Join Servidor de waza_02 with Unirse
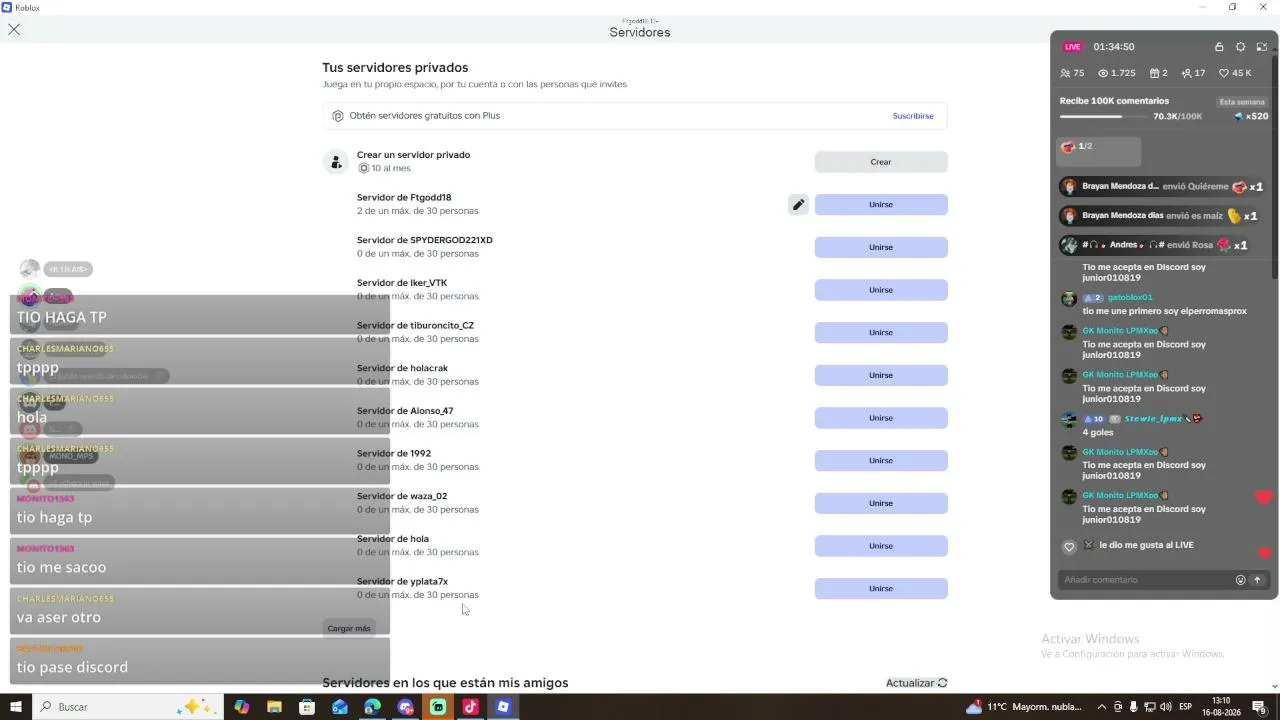1280x720 pixels. click(x=881, y=503)
